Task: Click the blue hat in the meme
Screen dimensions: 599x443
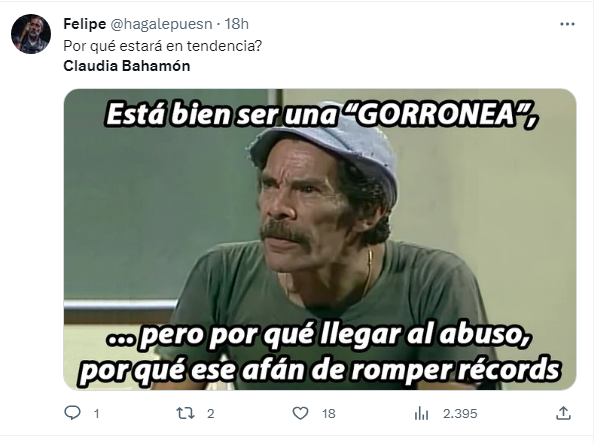Action: coord(325,149)
